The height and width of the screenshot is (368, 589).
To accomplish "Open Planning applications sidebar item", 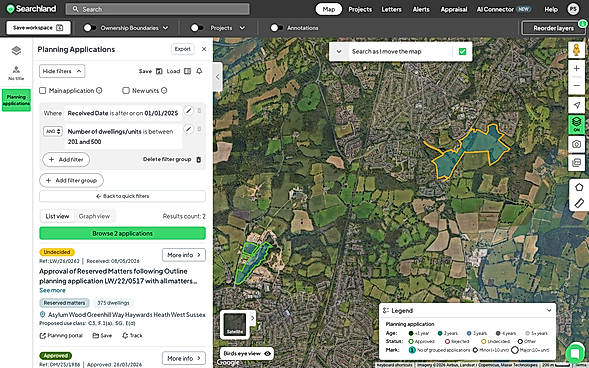I will (x=16, y=100).
